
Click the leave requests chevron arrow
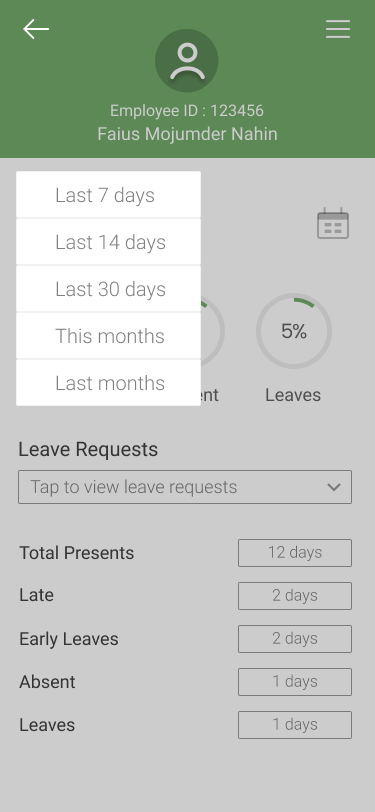pyautogui.click(x=334, y=487)
